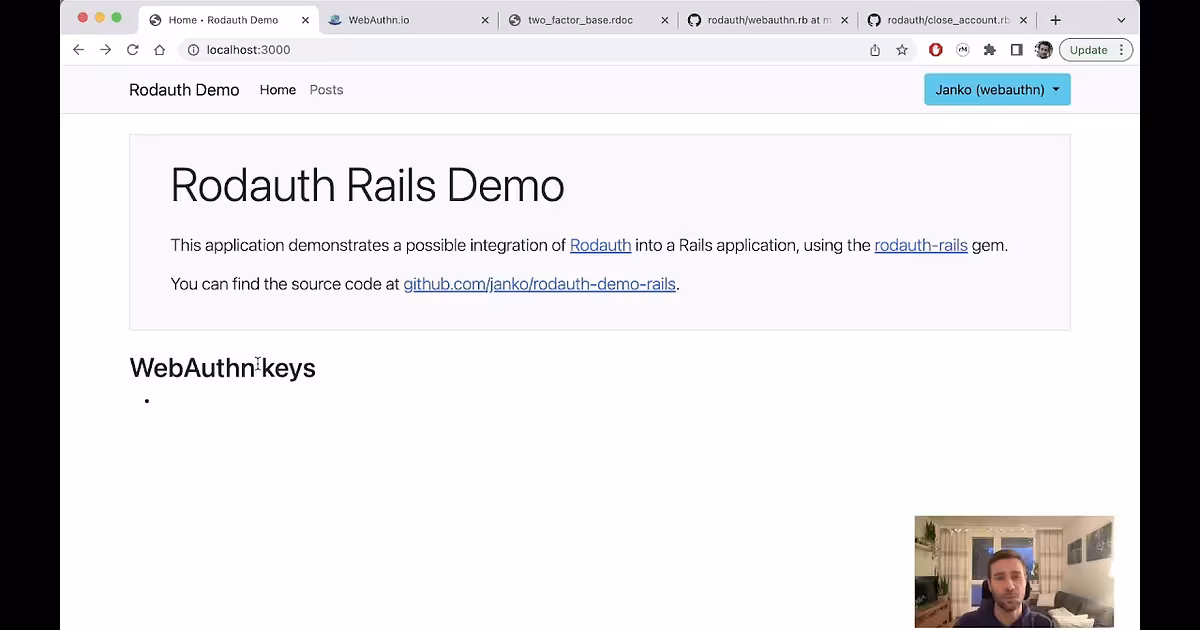
Task: Follow the rodauth-rails gem link
Action: tap(921, 245)
